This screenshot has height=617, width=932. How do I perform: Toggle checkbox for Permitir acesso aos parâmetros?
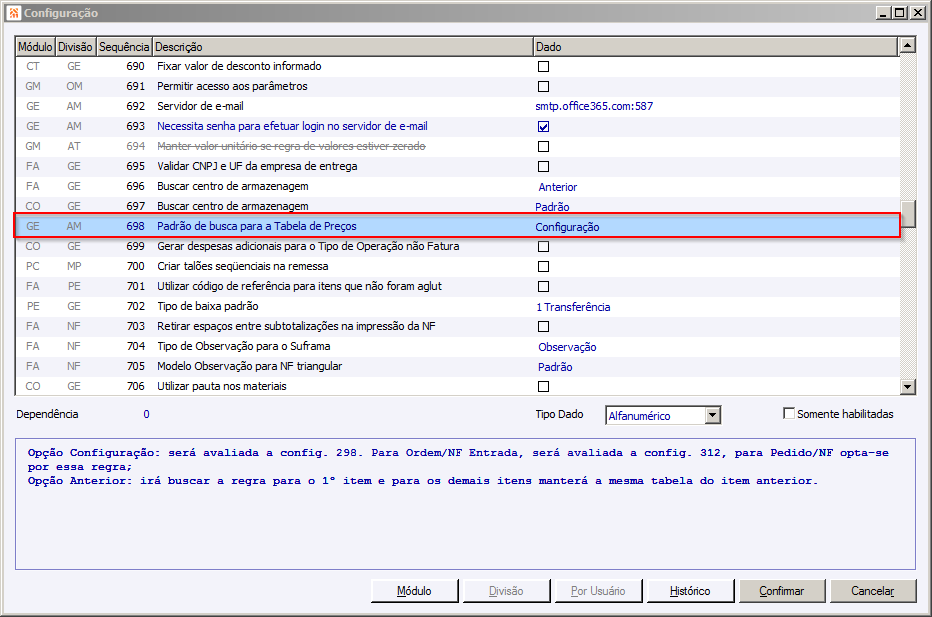tap(543, 87)
